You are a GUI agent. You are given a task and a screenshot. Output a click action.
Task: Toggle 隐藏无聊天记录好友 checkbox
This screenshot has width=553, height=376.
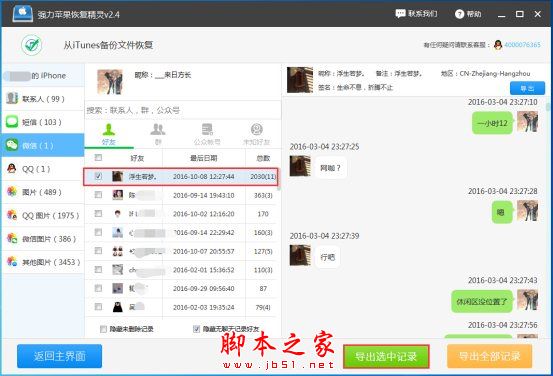coord(196,329)
